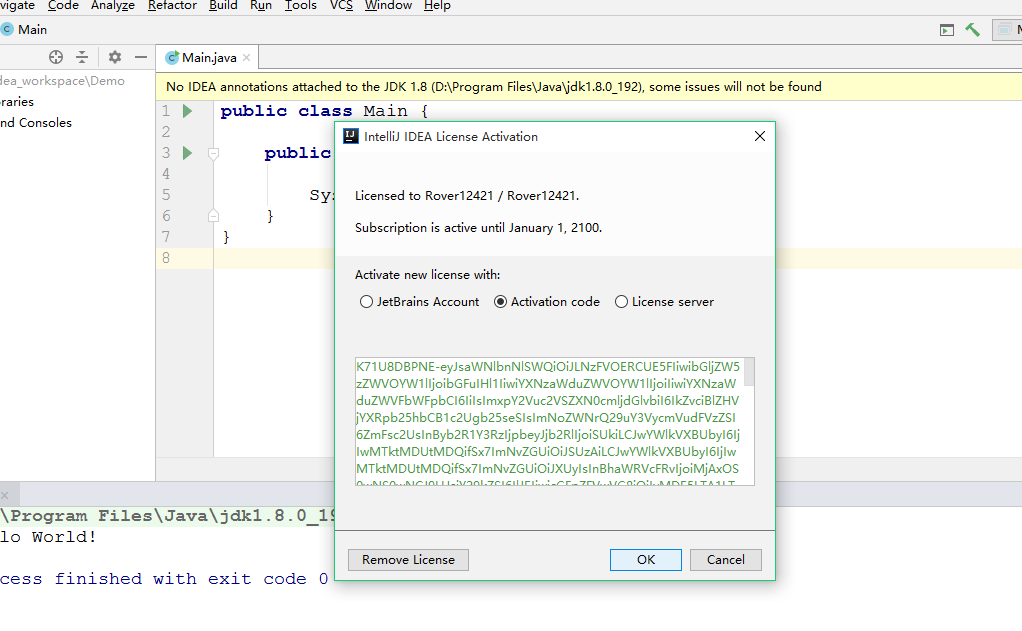Image resolution: width=1022 pixels, height=631 pixels.
Task: Click the subscription active until text
Action: point(478,227)
